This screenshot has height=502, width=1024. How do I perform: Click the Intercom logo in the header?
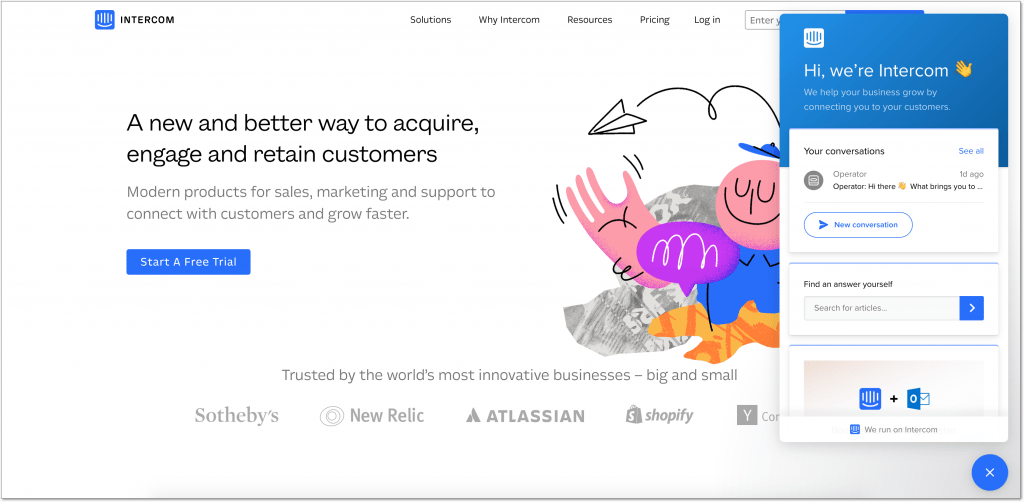135,20
